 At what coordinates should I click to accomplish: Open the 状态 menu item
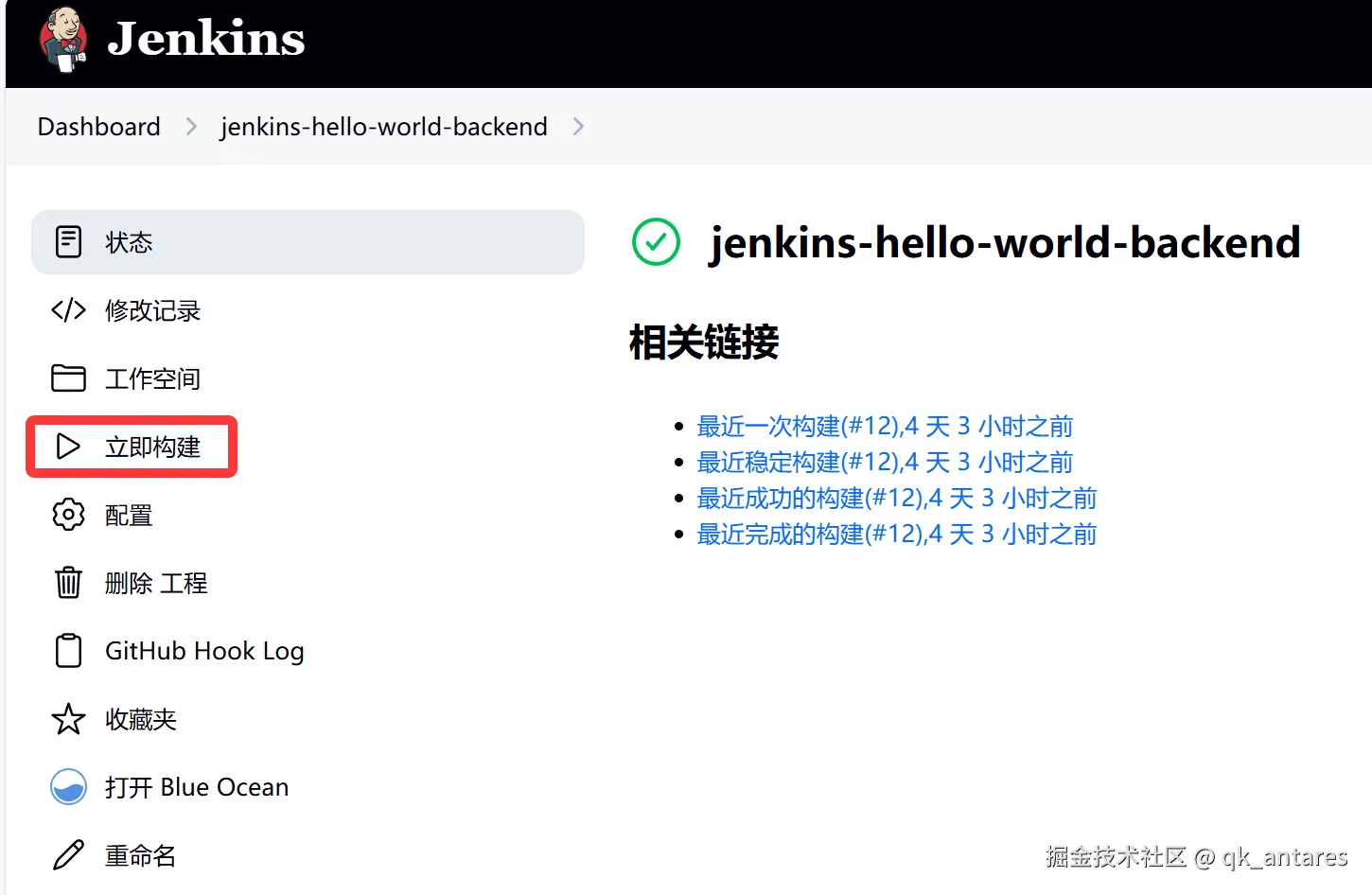point(308,242)
